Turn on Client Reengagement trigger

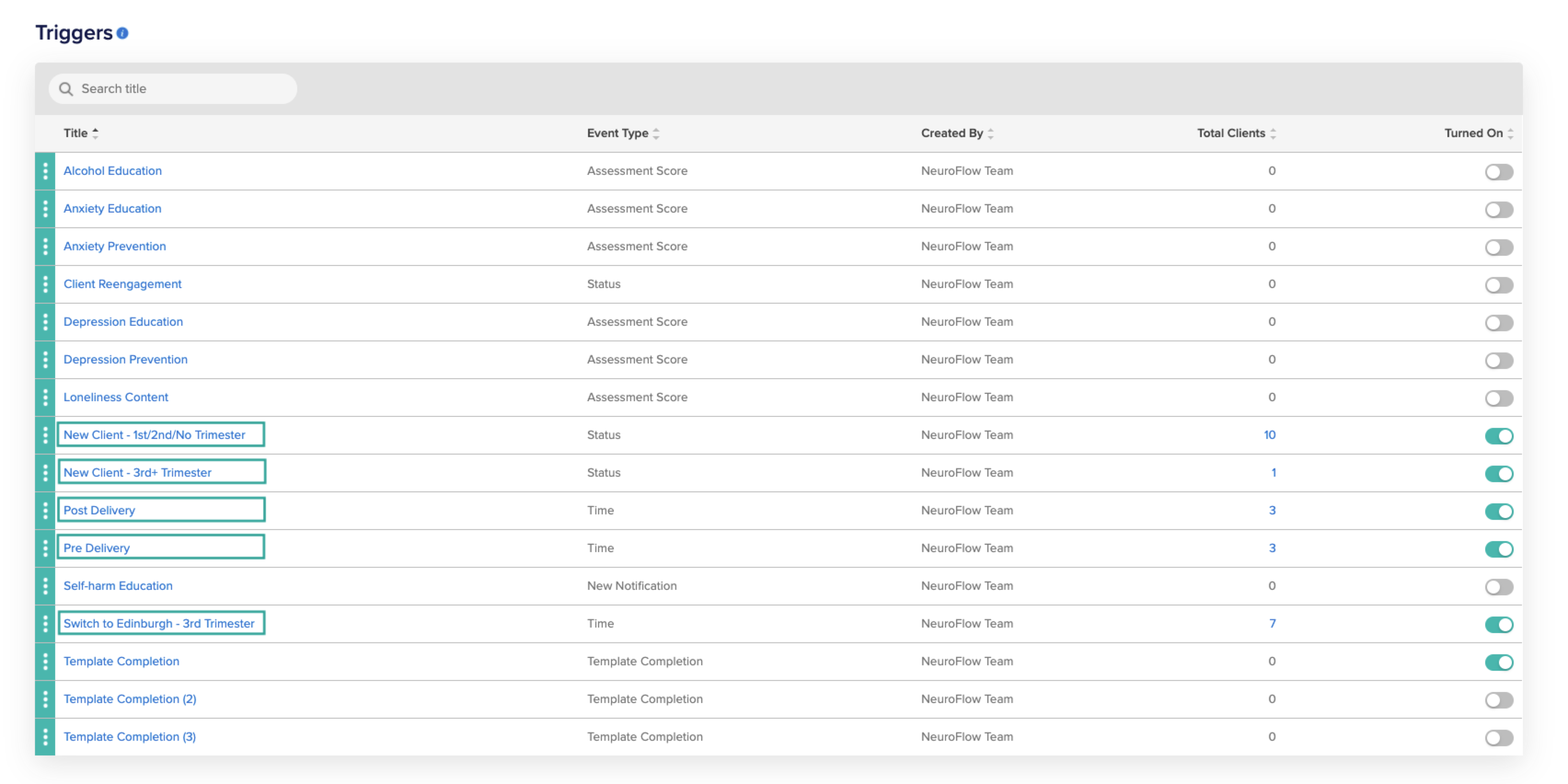click(x=1499, y=285)
